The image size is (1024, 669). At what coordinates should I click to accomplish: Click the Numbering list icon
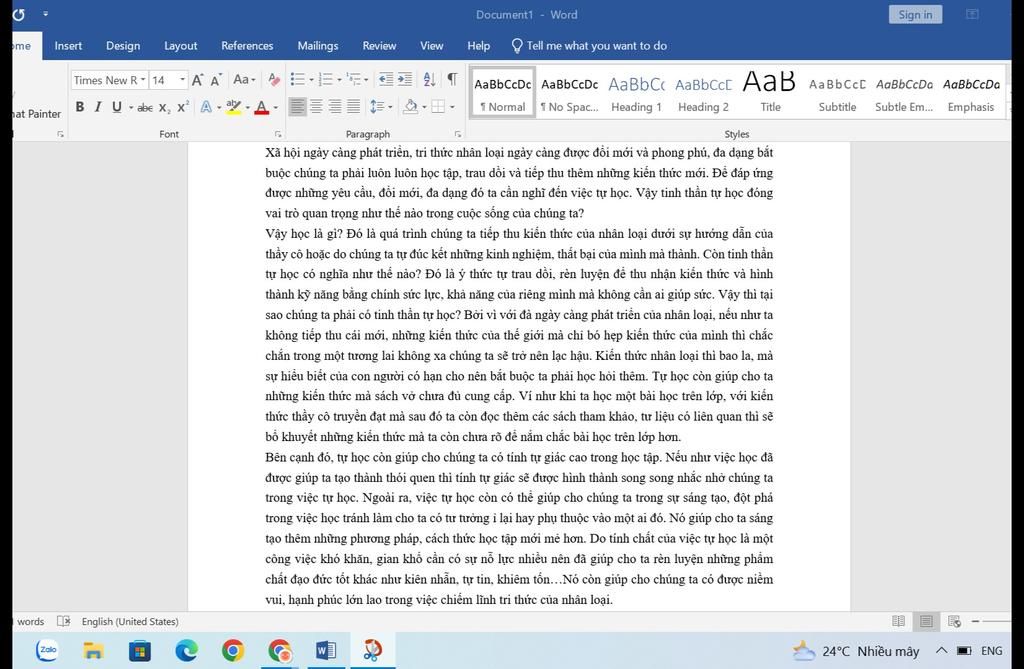(x=325, y=79)
